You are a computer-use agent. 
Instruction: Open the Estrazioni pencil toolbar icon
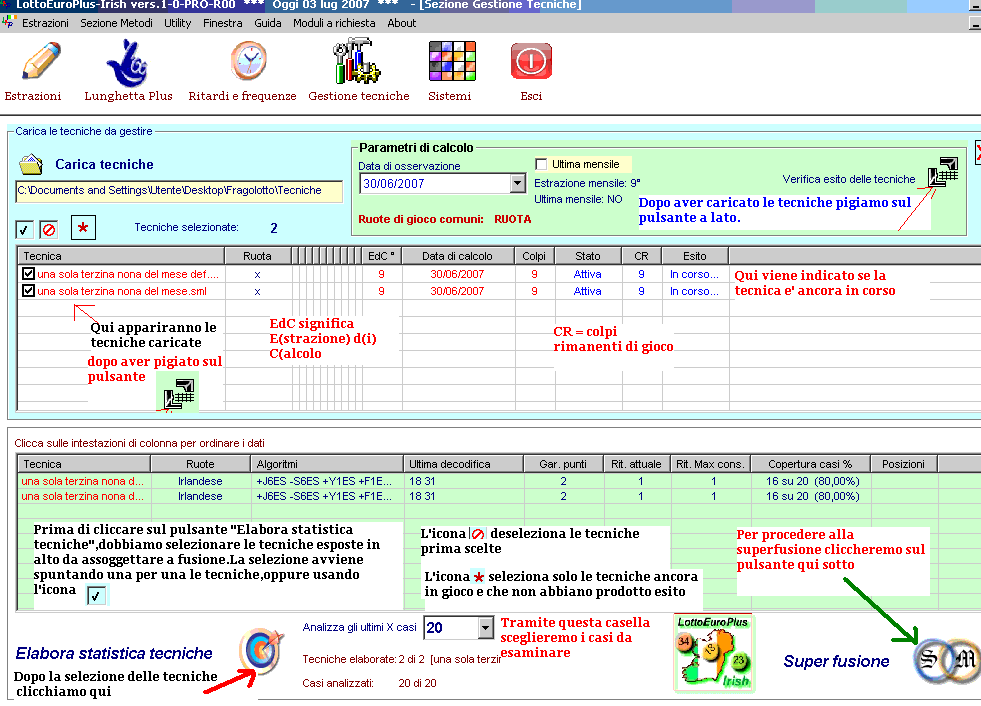click(x=41, y=61)
